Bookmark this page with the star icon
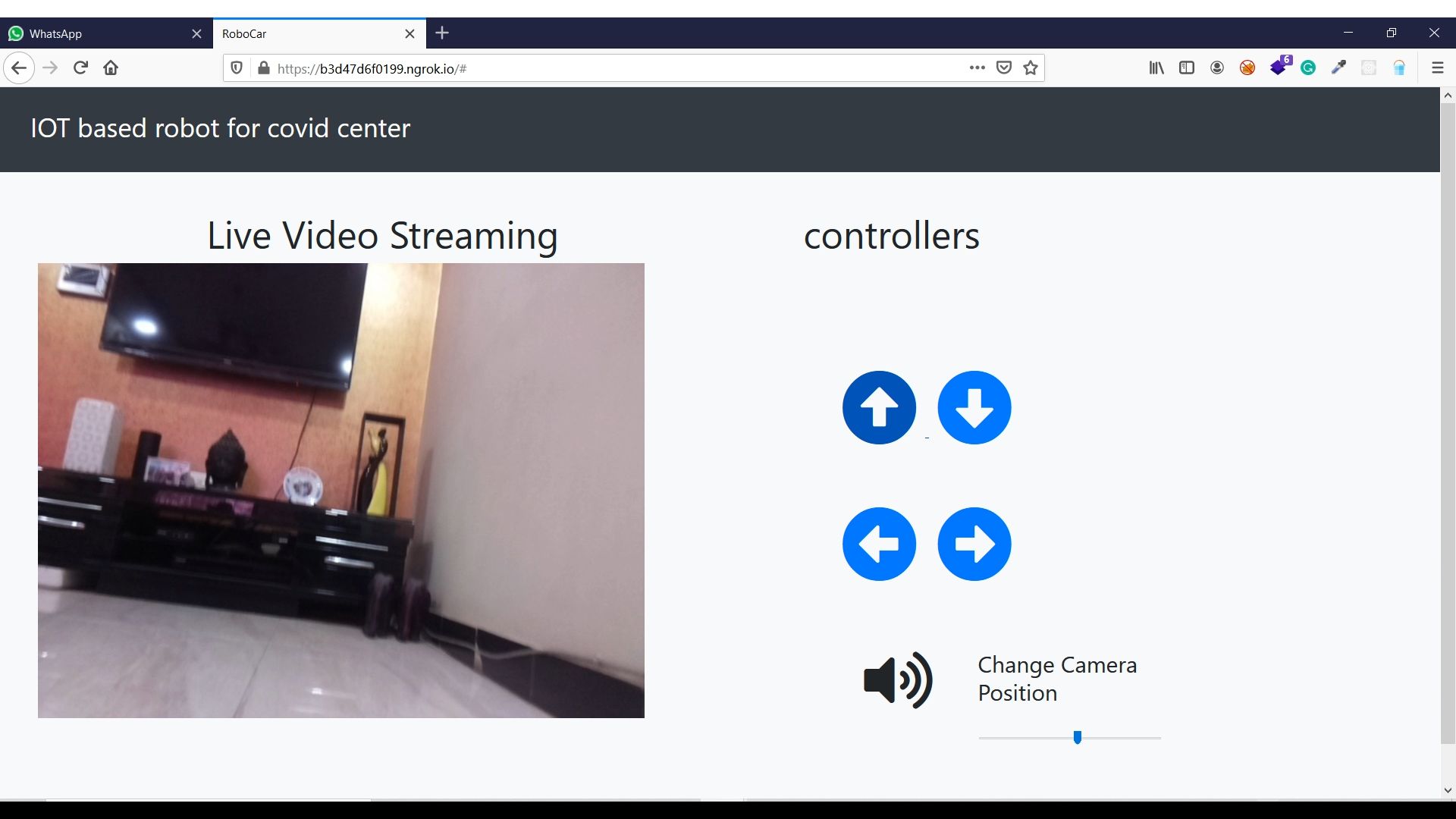 click(1030, 68)
